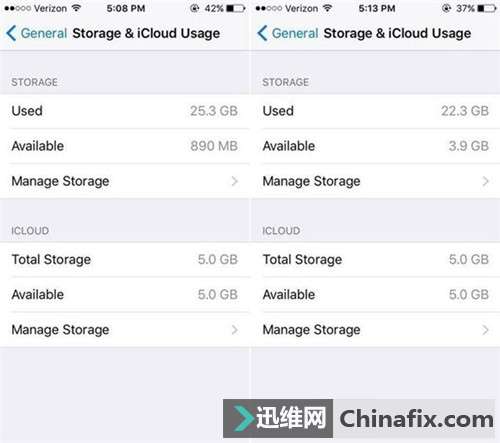Tap the Wi-Fi icon in the right status bar
Screen dimensions: 500x443
[328, 8]
